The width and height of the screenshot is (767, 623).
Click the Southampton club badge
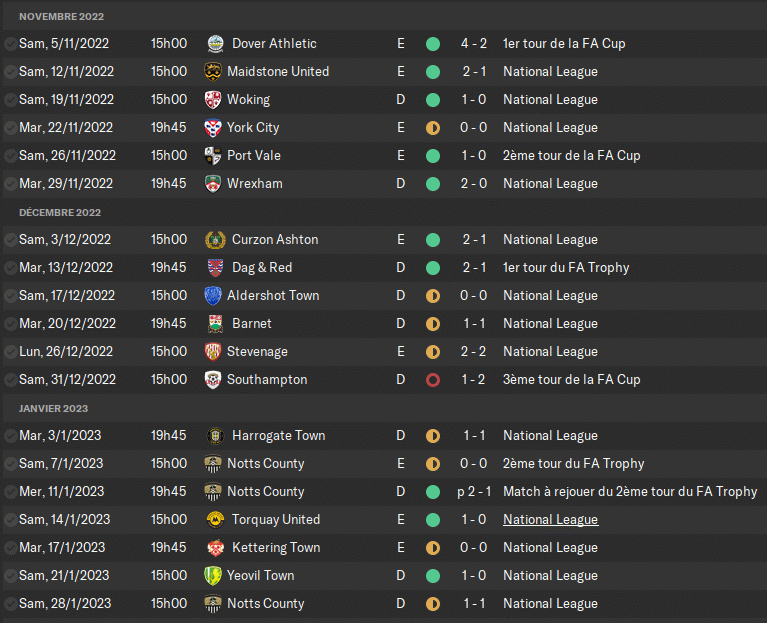pyautogui.click(x=212, y=380)
